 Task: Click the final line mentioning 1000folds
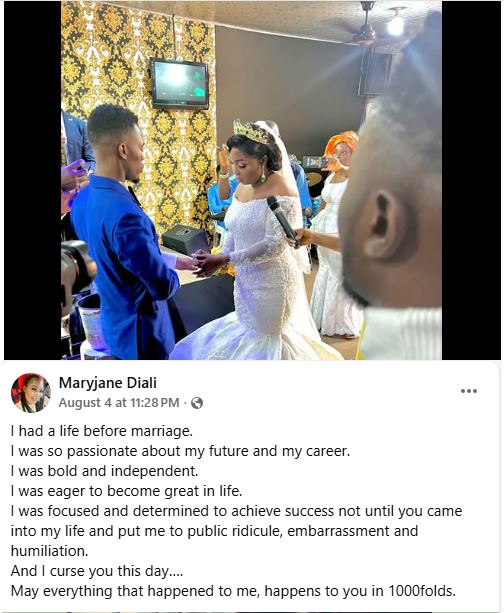tap(233, 591)
